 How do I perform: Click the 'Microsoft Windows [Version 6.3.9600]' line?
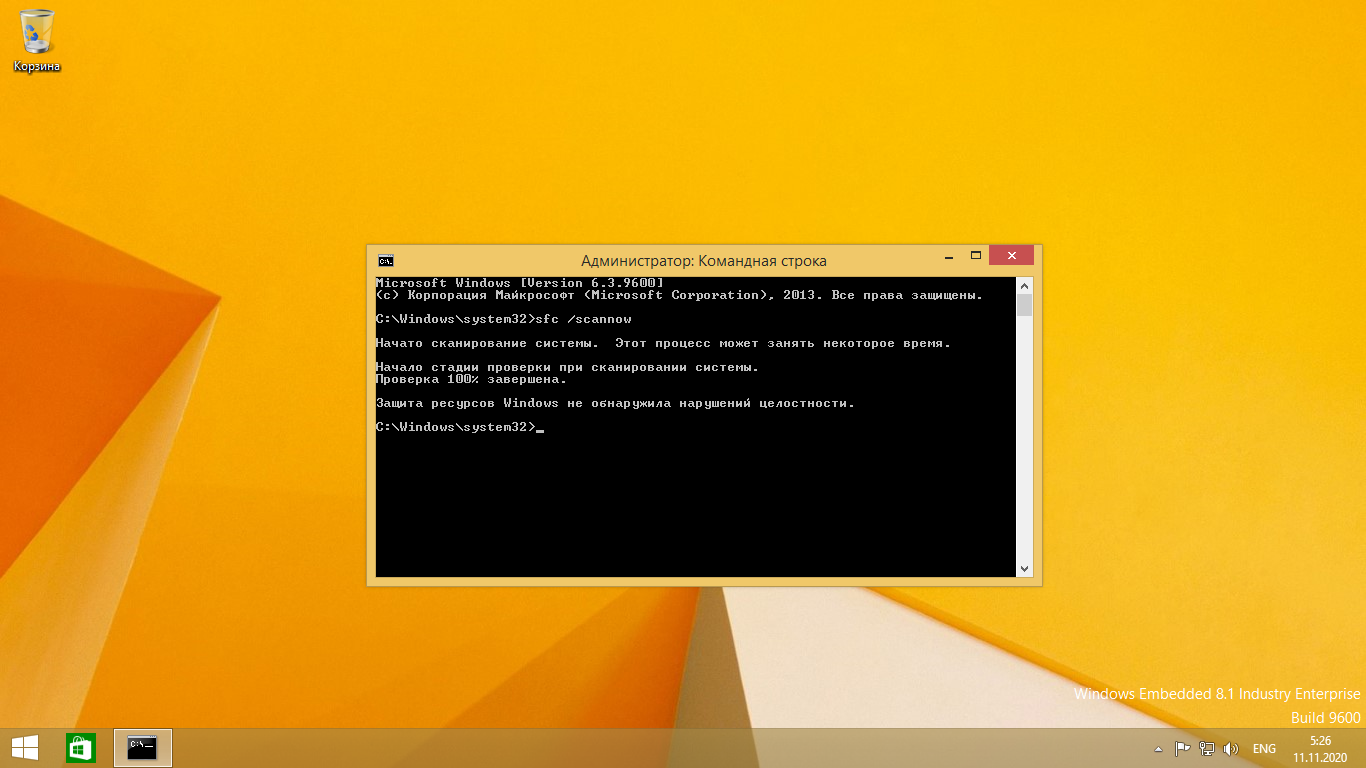pos(519,283)
